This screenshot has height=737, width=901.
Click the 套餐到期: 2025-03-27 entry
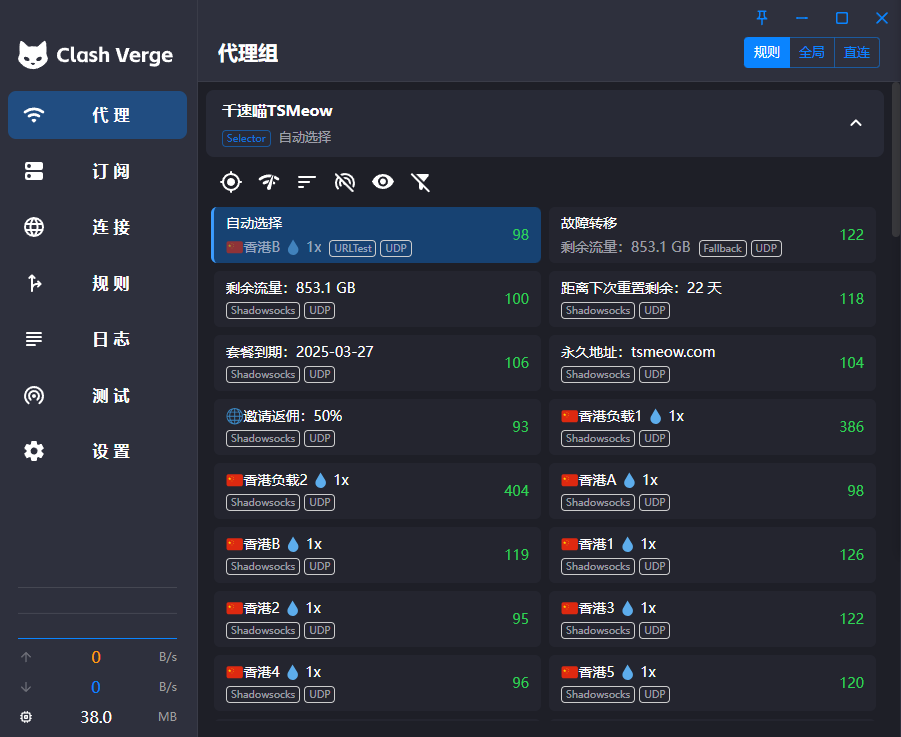(377, 363)
